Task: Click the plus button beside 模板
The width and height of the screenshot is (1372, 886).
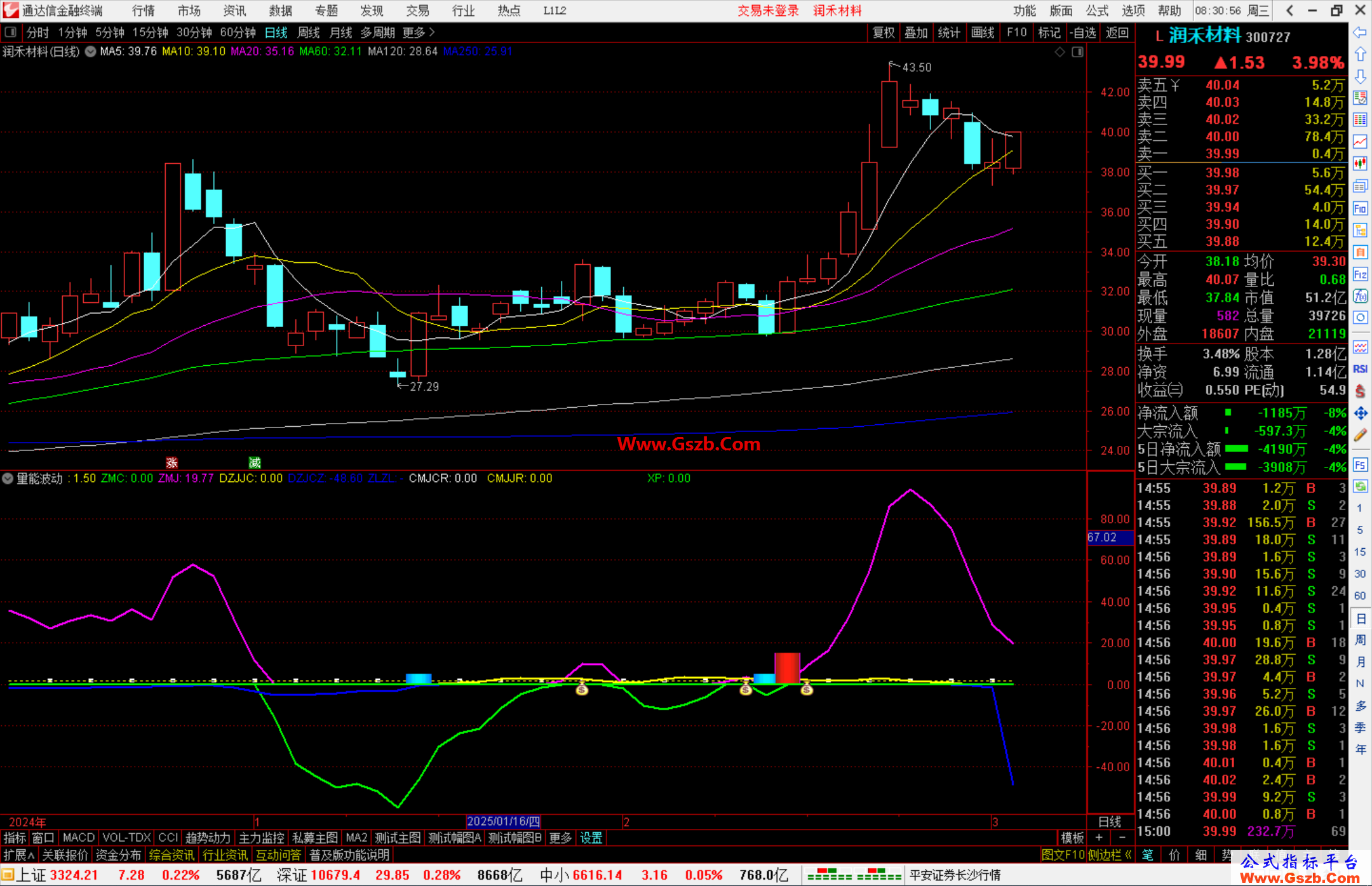Action: pos(1099,838)
